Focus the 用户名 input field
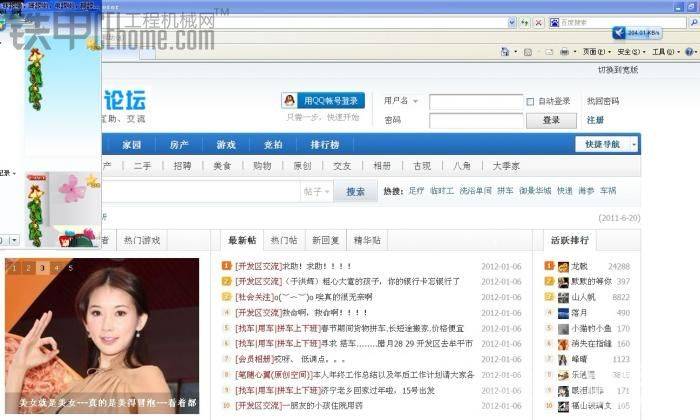 click(476, 101)
